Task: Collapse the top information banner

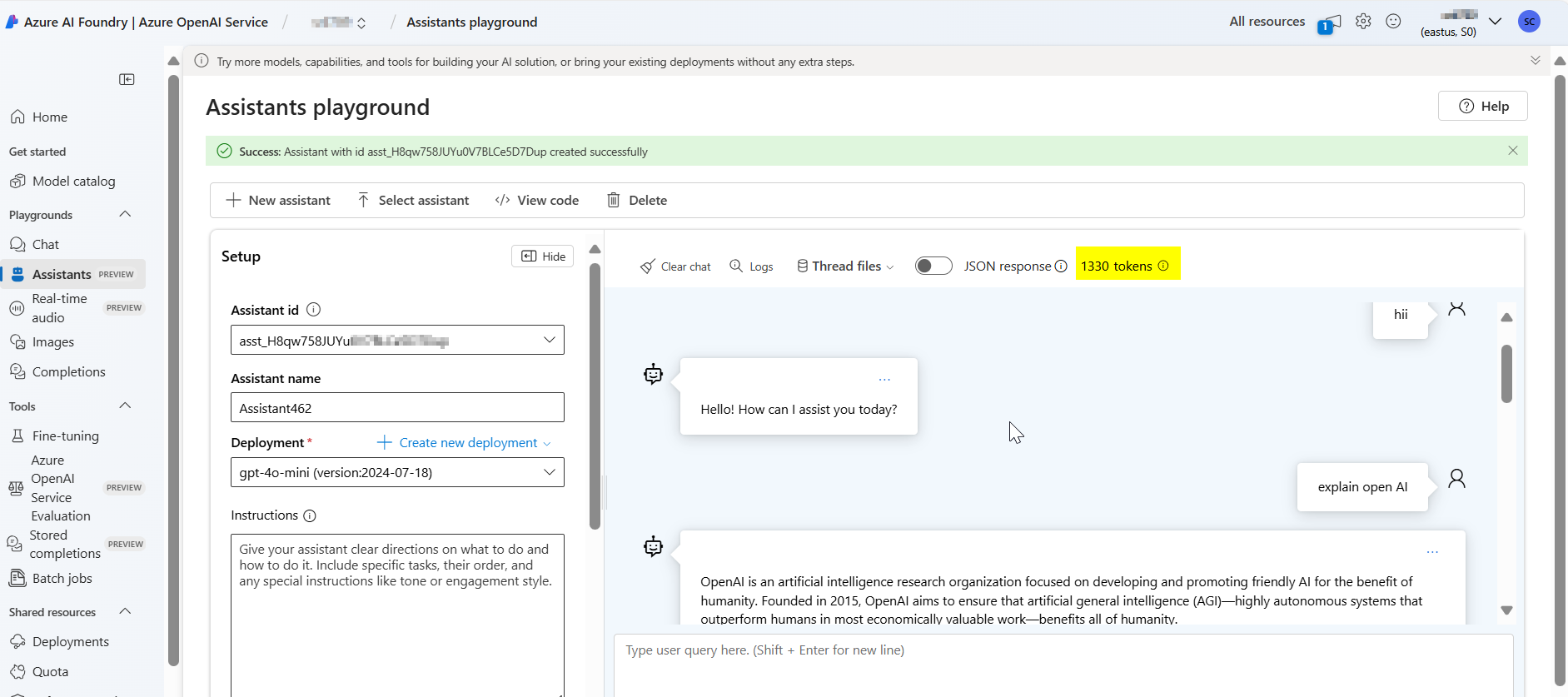Action: pyautogui.click(x=1536, y=61)
